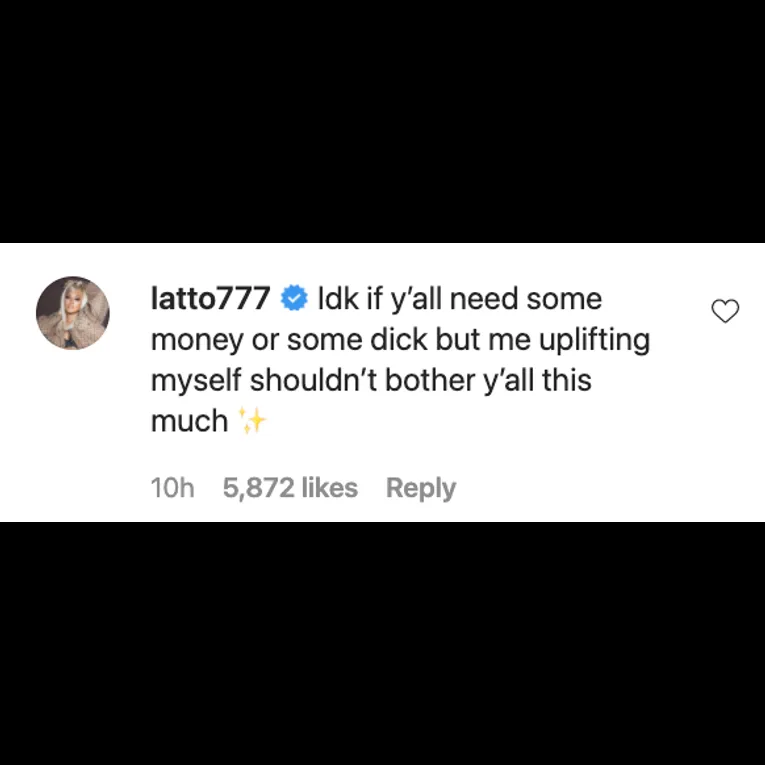This screenshot has width=765, height=765.
Task: Open the latto777 username link
Action: tap(210, 298)
